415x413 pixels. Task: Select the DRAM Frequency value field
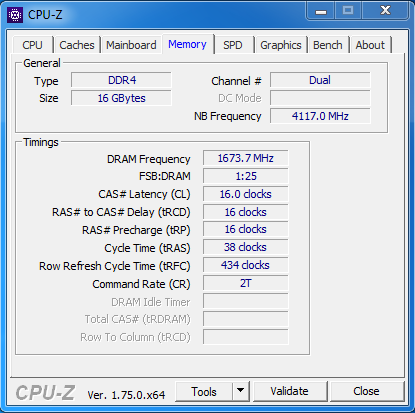click(246, 158)
